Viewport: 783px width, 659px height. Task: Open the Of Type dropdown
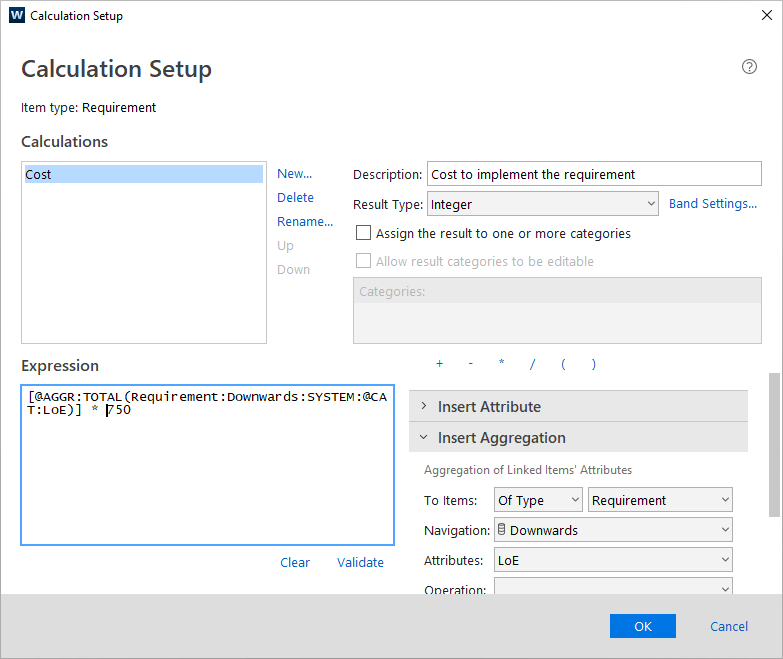pyautogui.click(x=538, y=500)
